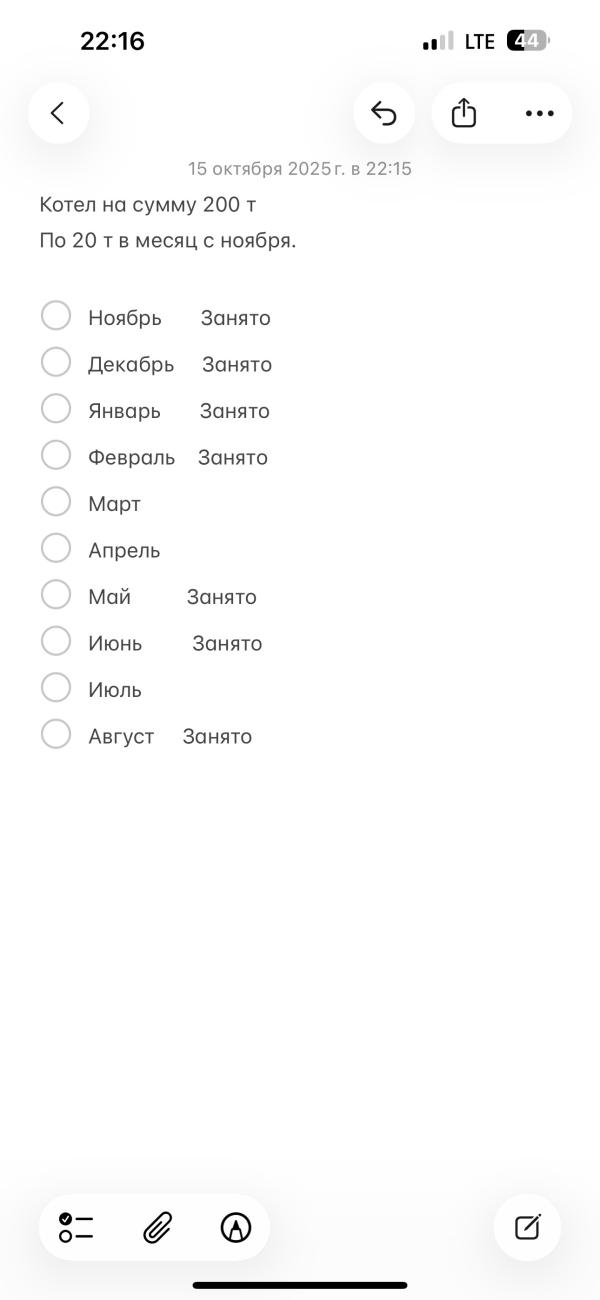
Task: Check the Ноябрь checklist circle
Action: tap(56, 316)
